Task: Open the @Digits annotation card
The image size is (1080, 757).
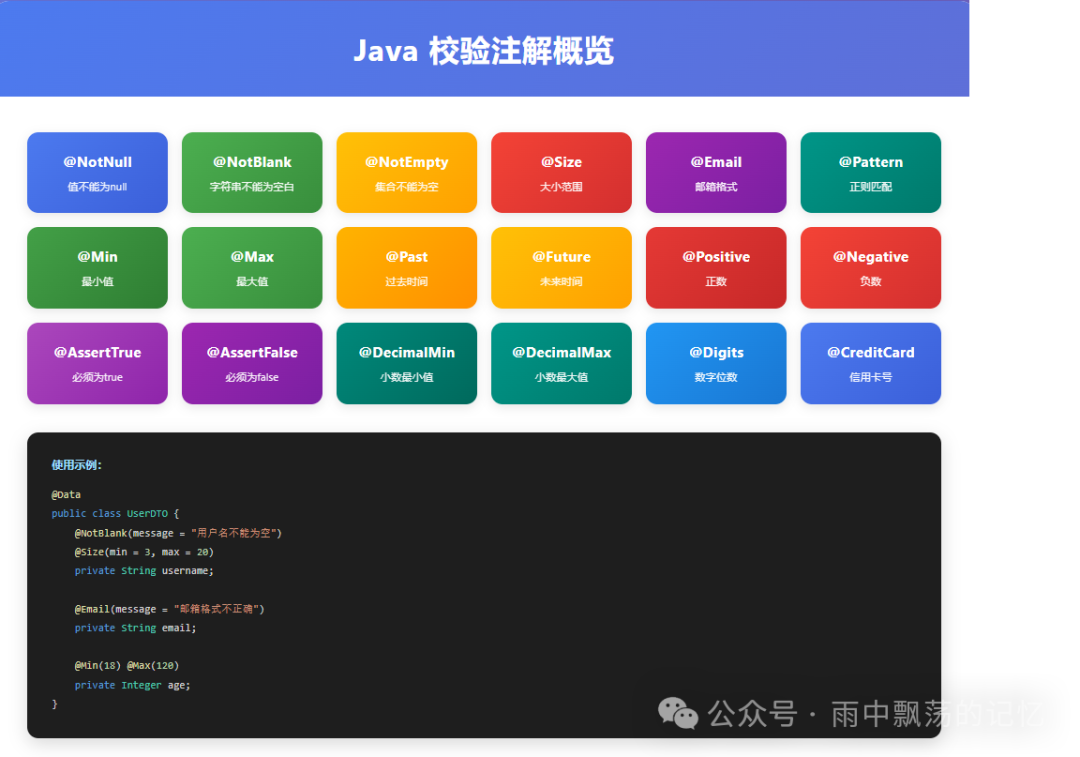Action: (716, 363)
